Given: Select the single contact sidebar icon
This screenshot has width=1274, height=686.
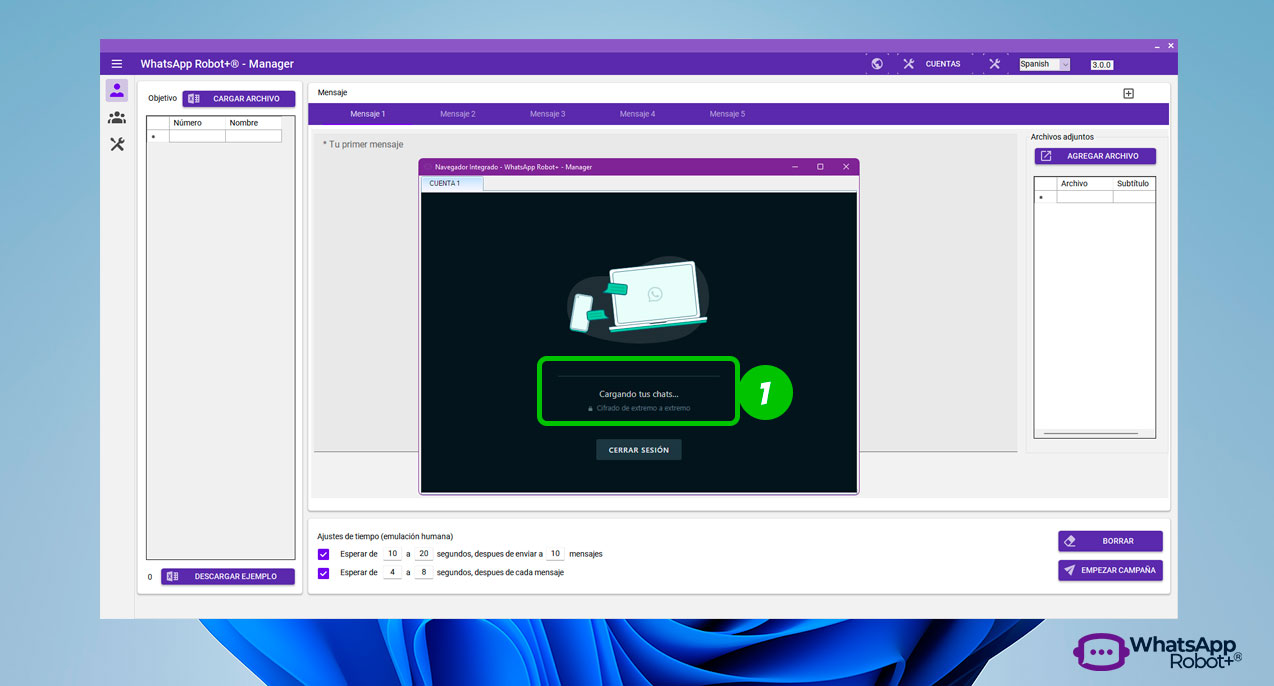Looking at the screenshot, I should tap(117, 91).
